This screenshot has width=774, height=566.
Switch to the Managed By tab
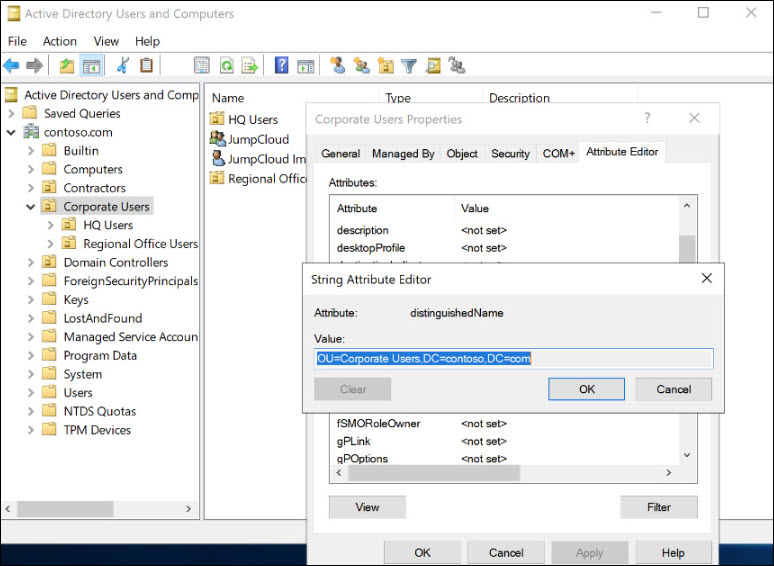coord(403,154)
